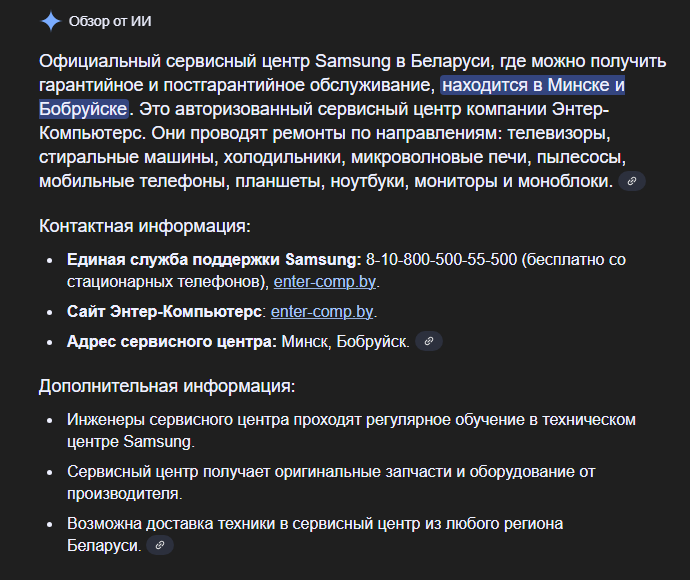
Task: Click the "Контактная информация:" heading
Action: tap(145, 225)
